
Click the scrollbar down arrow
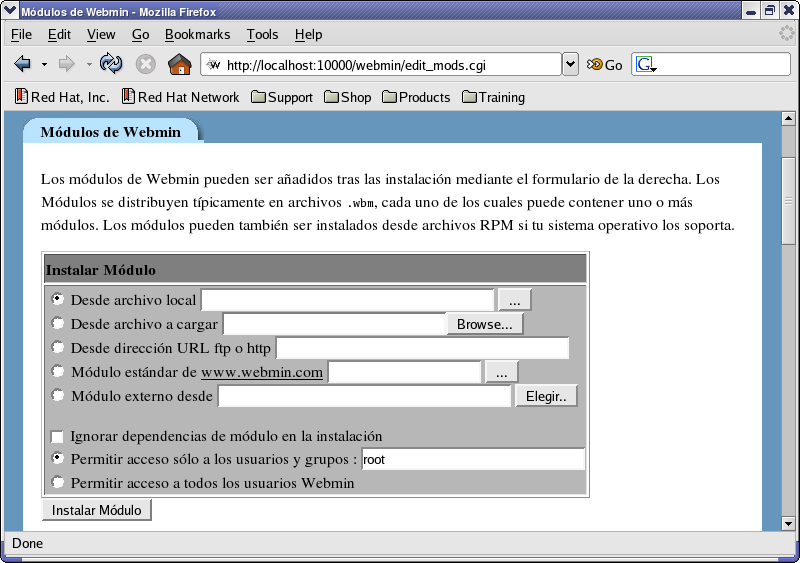point(788,523)
